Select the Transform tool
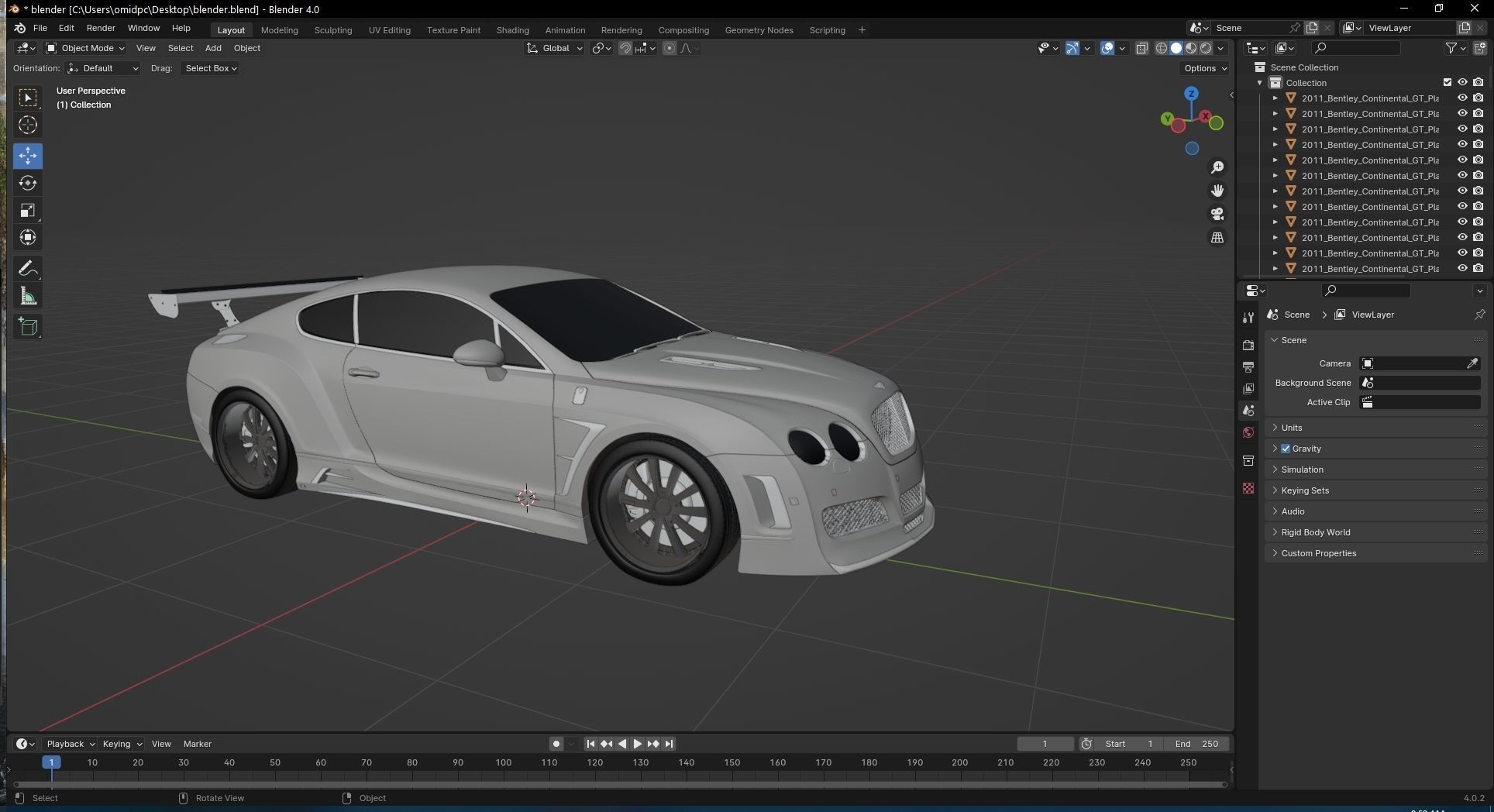This screenshot has height=812, width=1494. tap(28, 238)
